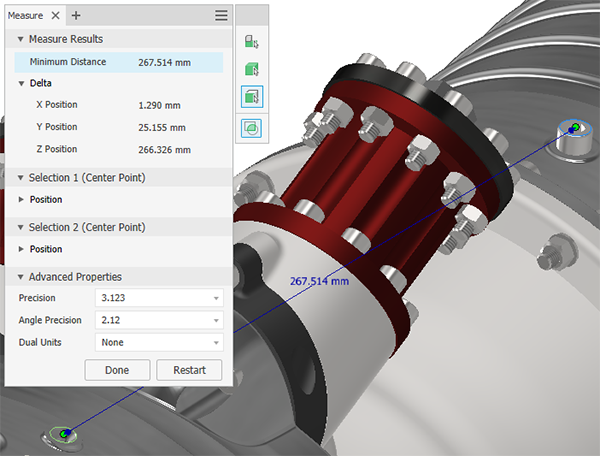Open the Measure panel hamburger menu
The height and width of the screenshot is (456, 600).
[x=221, y=16]
